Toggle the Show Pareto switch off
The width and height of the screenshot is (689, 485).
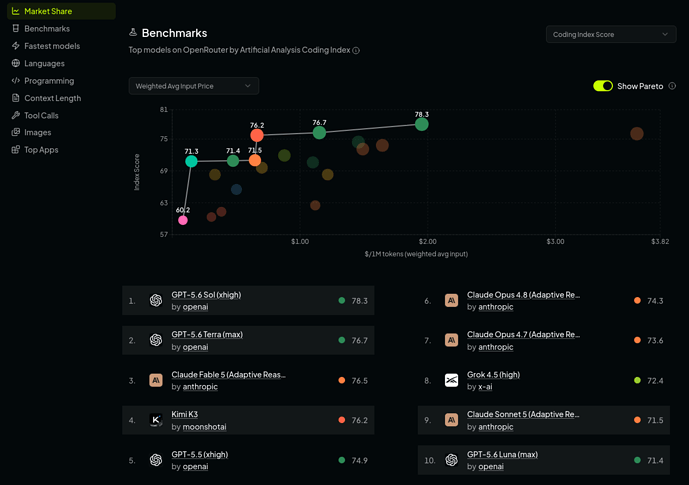(603, 86)
